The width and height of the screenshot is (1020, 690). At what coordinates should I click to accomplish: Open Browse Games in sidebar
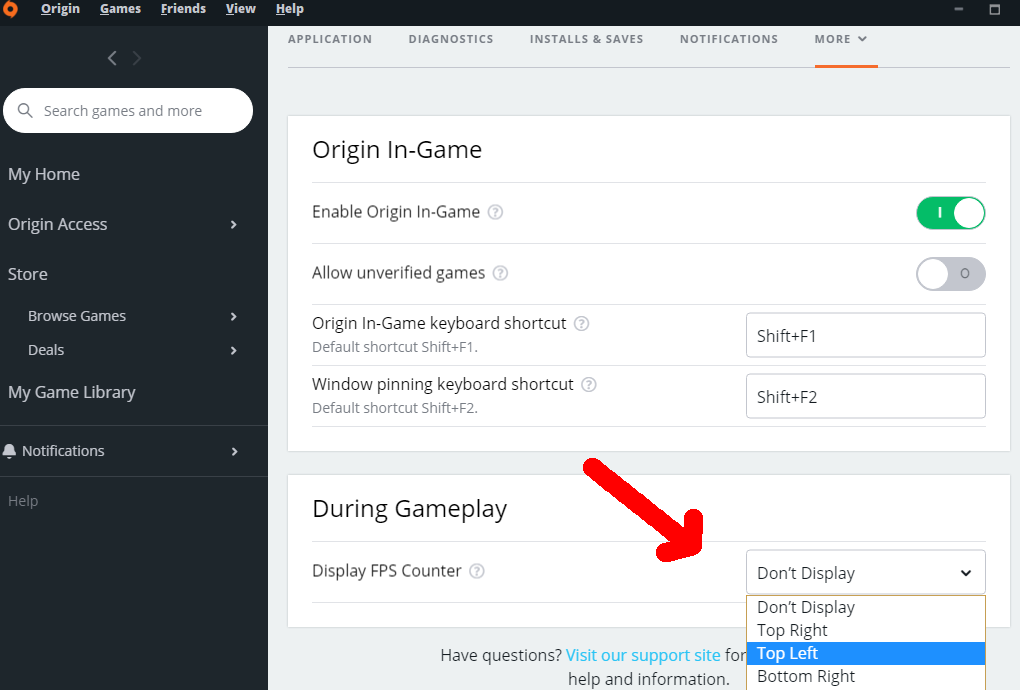point(77,316)
